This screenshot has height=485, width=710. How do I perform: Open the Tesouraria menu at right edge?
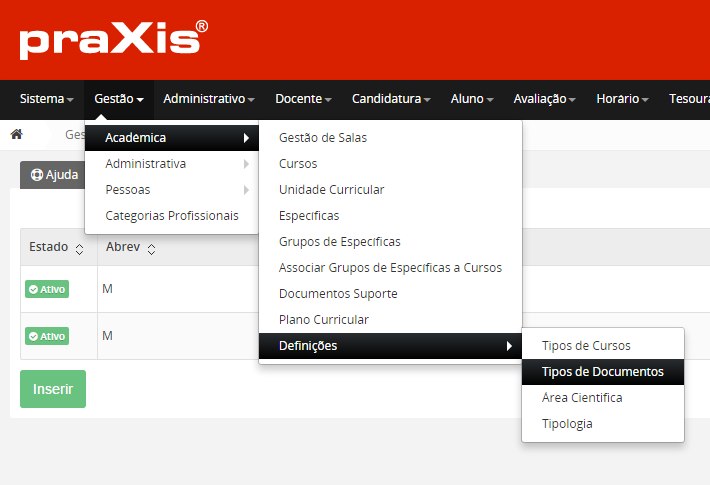[689, 99]
